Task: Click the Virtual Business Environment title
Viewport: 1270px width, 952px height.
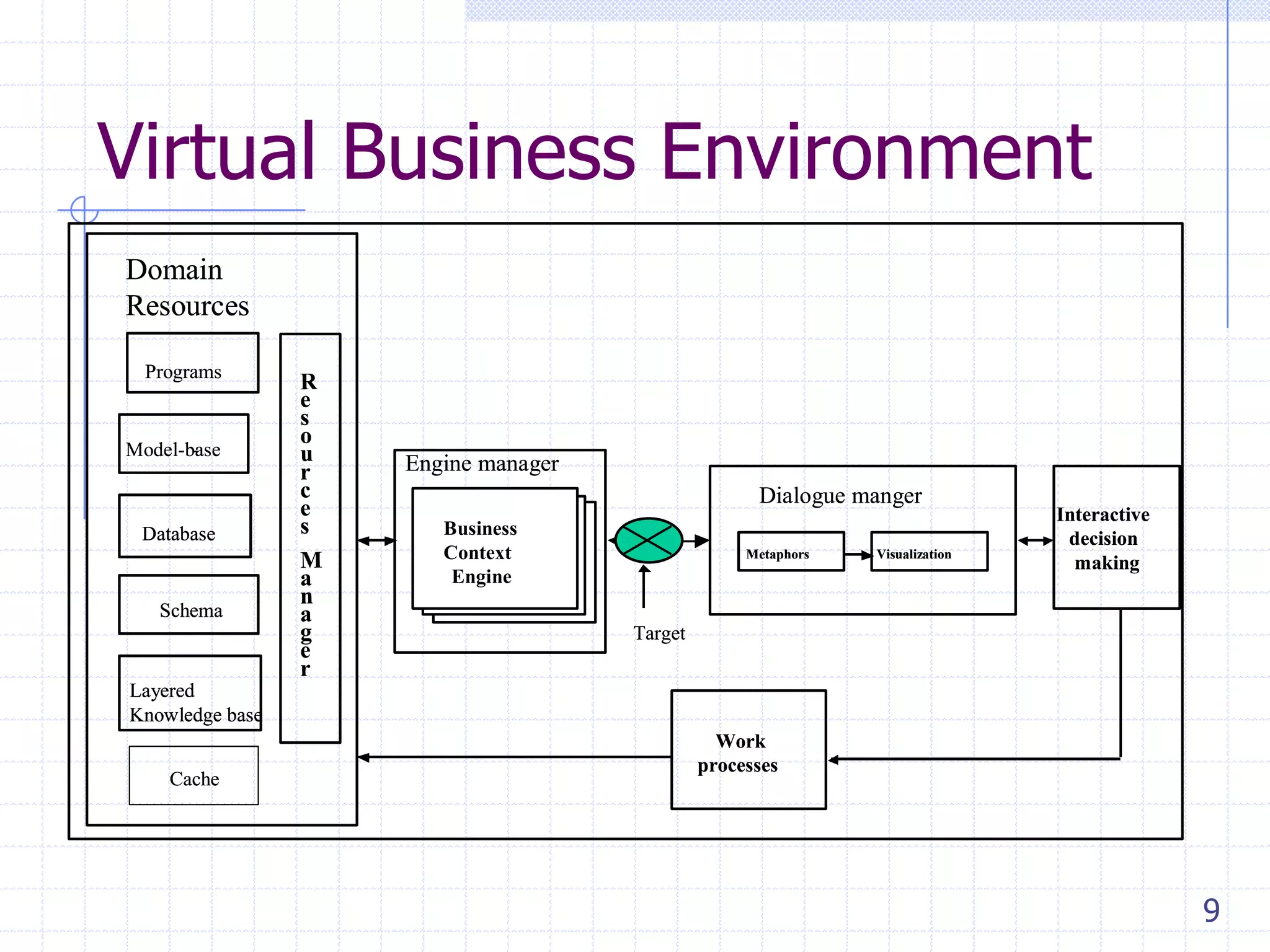Action: click(594, 152)
